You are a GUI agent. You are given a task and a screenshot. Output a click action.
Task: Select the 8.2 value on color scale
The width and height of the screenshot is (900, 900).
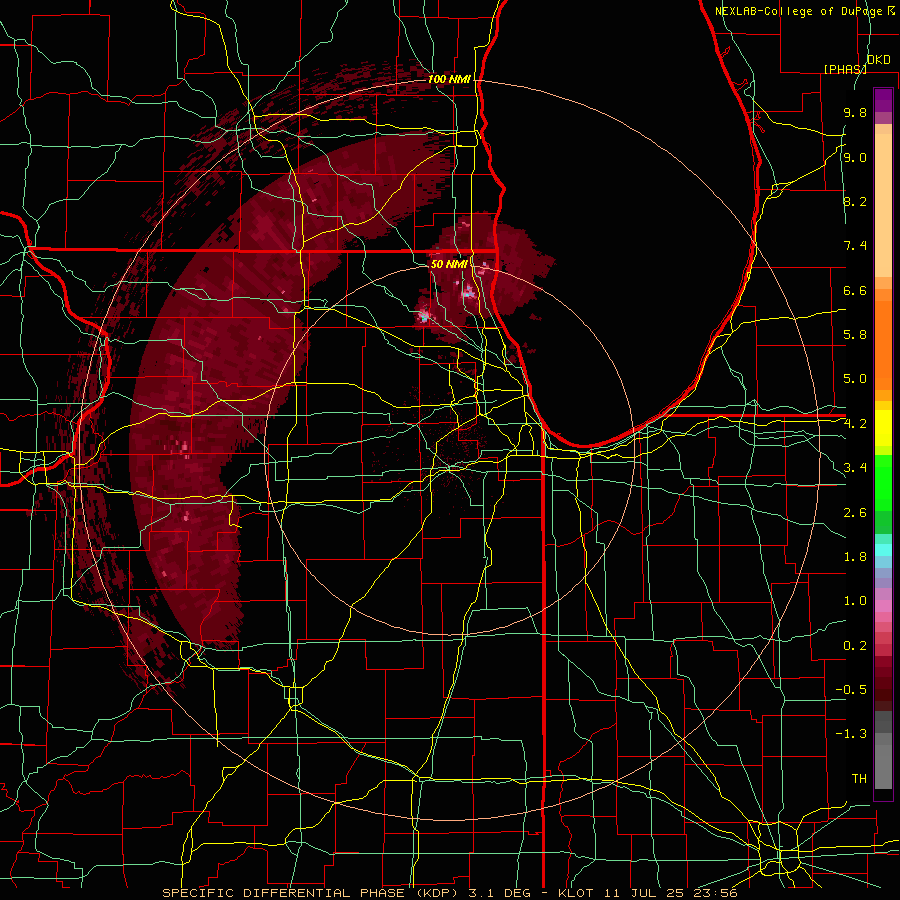pos(855,201)
